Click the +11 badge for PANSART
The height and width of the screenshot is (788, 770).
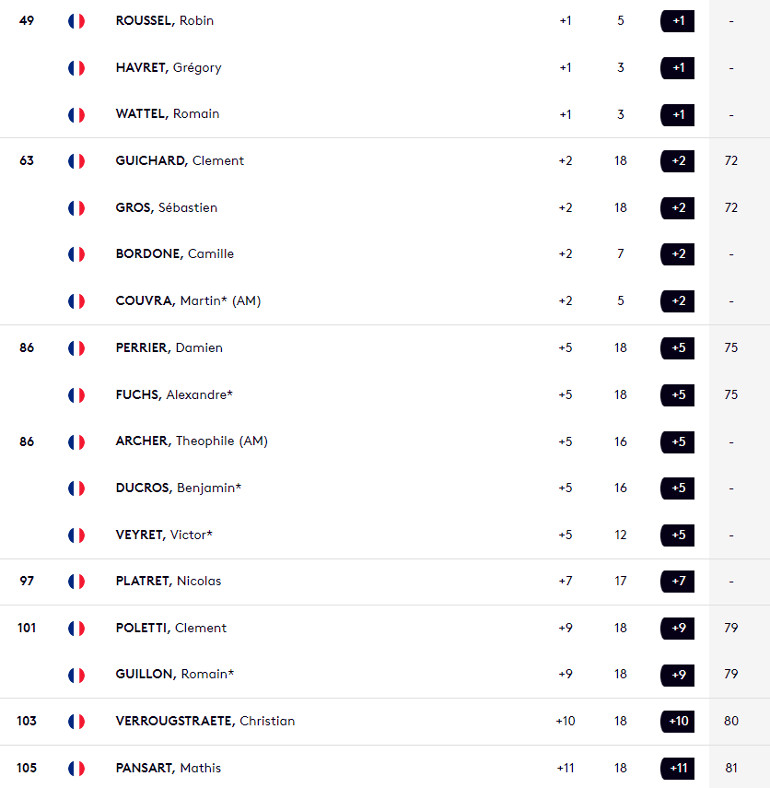(678, 768)
